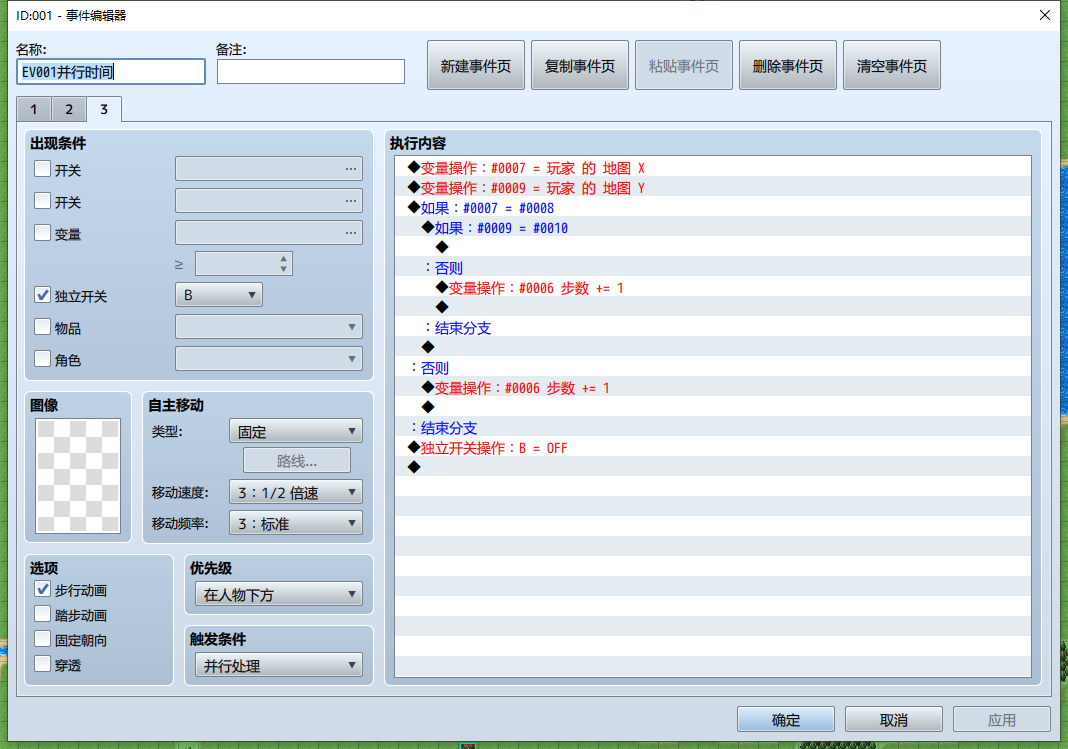
Task: Open the 优先级 dropdown
Action: click(279, 594)
